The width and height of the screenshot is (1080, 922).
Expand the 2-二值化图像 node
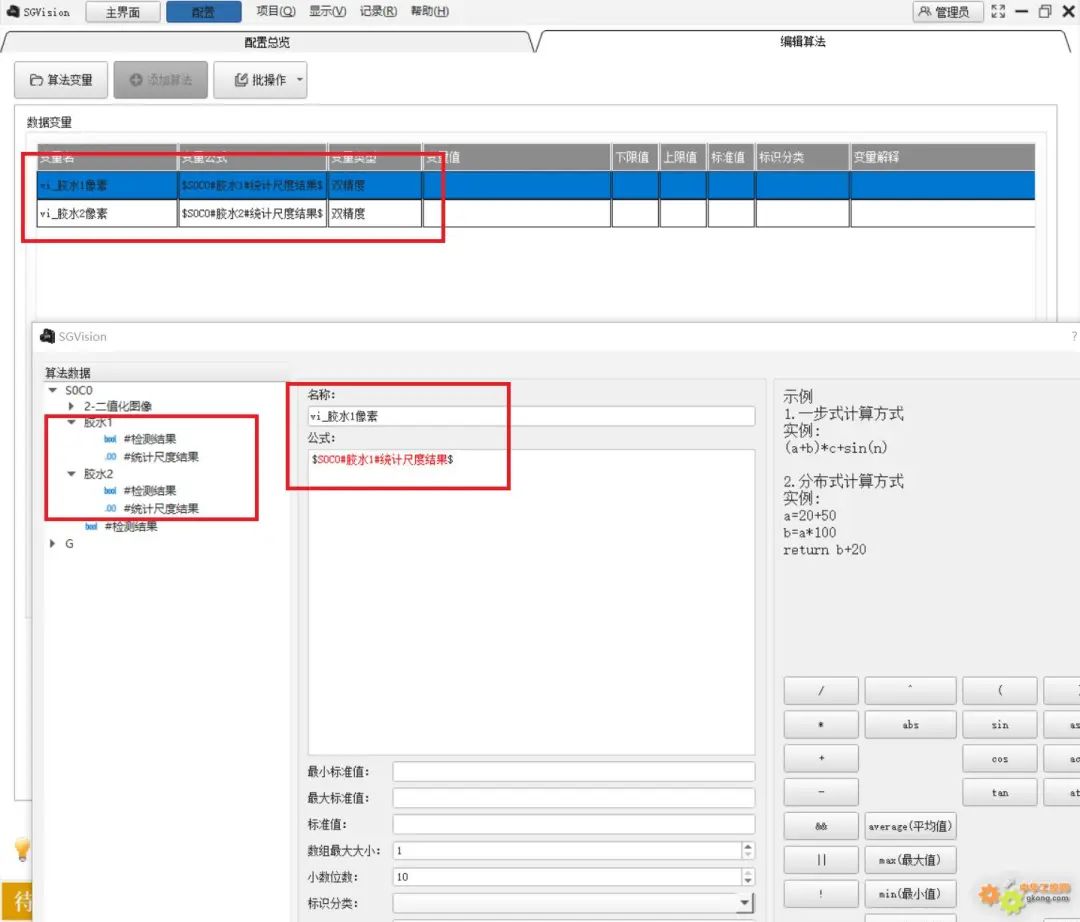tap(70, 405)
